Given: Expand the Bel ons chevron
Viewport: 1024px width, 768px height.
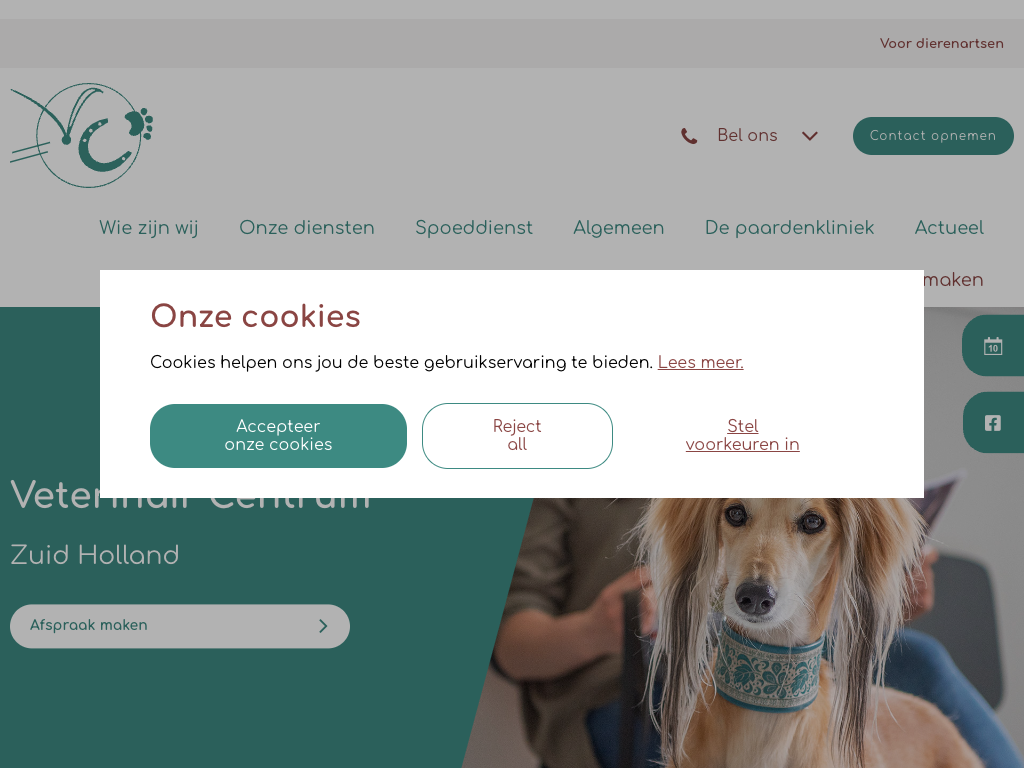Looking at the screenshot, I should [x=810, y=136].
